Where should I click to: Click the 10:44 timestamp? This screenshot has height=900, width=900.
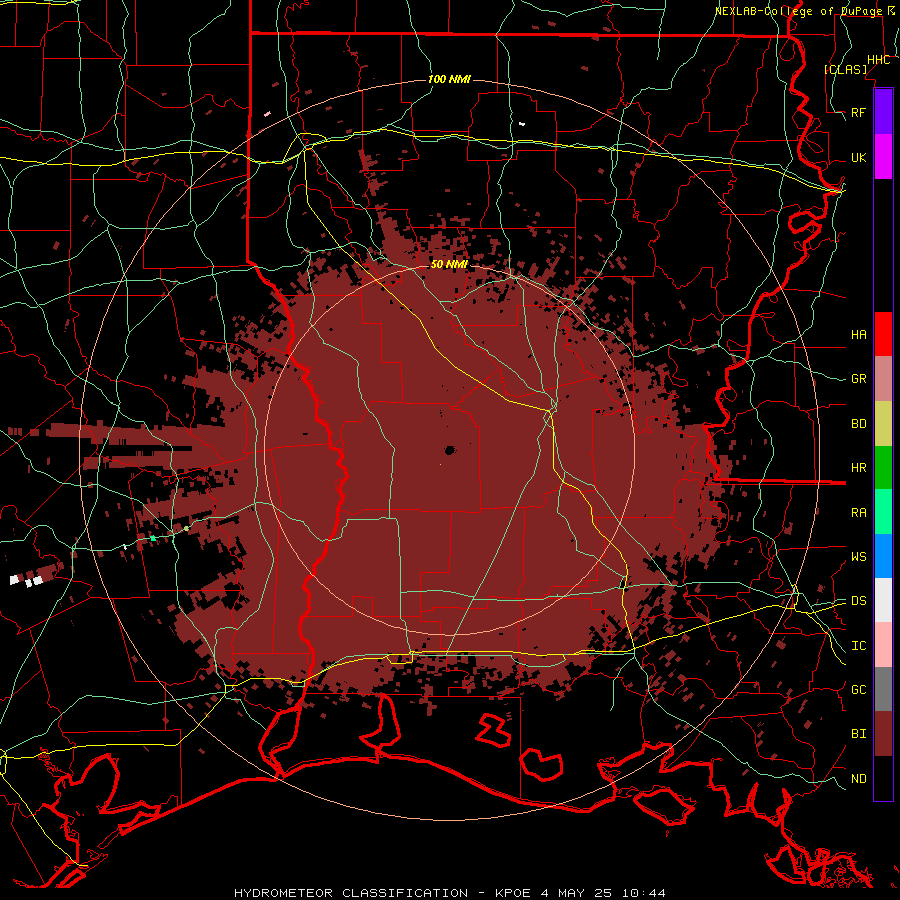644,893
